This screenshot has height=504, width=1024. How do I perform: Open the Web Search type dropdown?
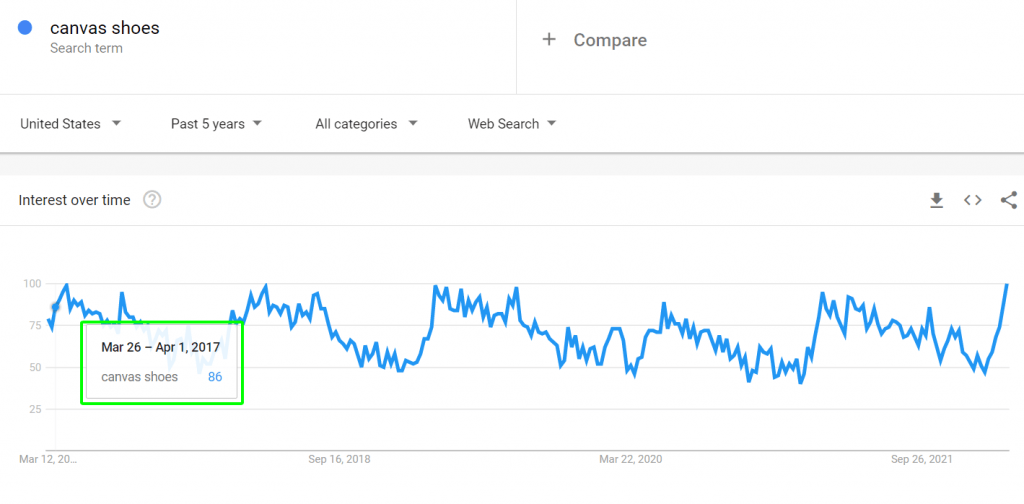(512, 124)
